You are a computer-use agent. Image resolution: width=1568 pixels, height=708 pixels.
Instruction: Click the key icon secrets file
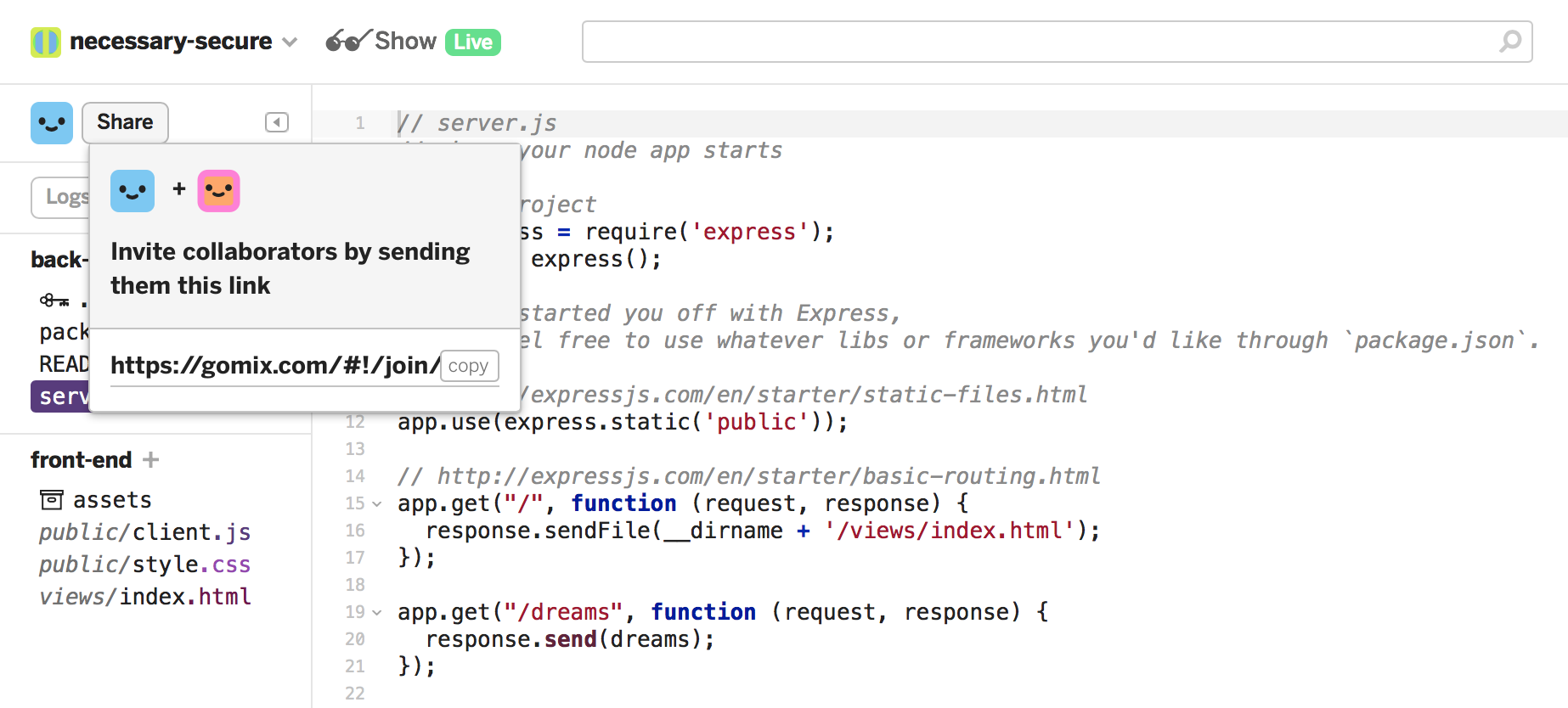[x=54, y=301]
